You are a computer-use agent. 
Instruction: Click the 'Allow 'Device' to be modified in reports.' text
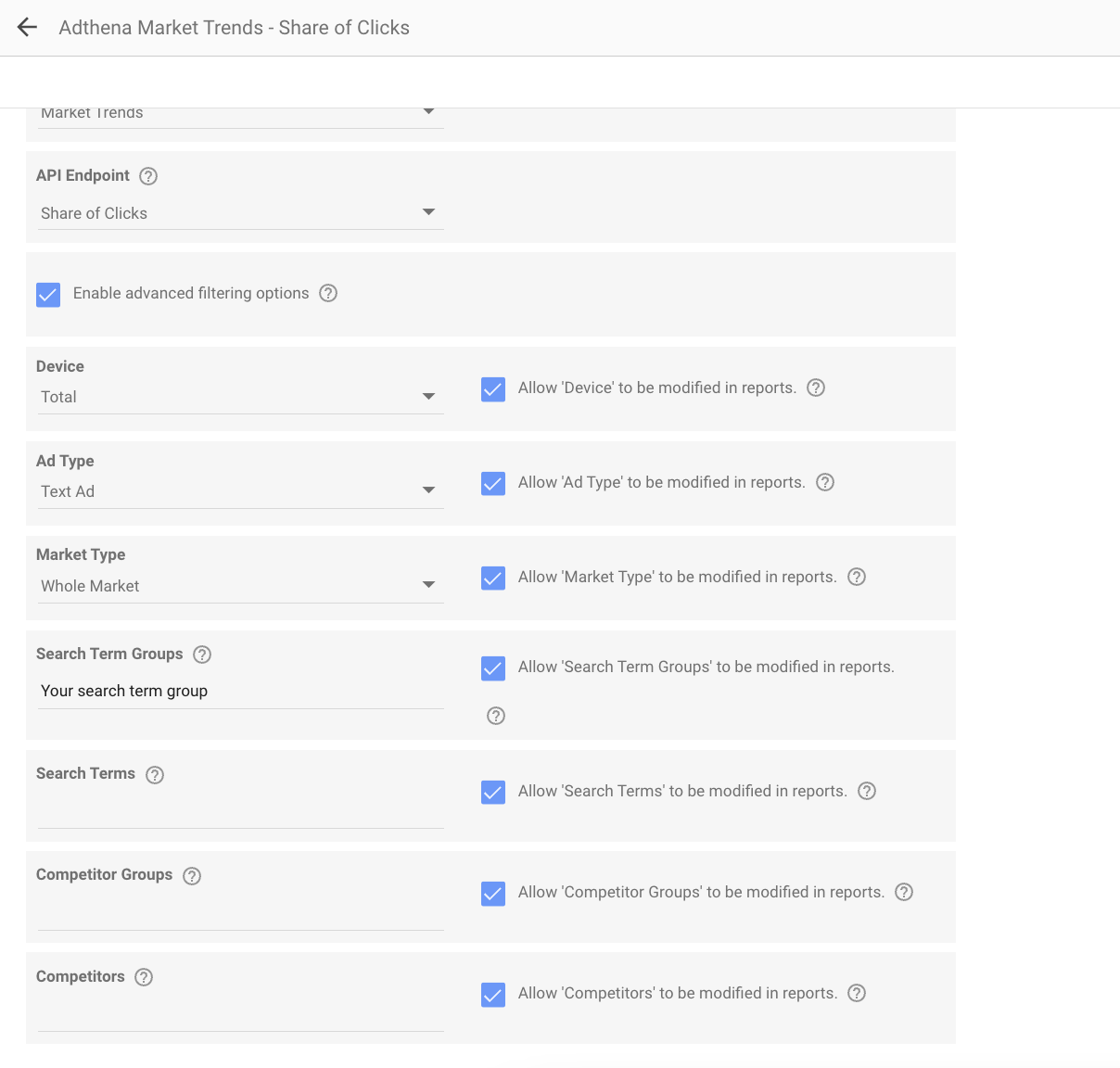pyautogui.click(x=657, y=388)
